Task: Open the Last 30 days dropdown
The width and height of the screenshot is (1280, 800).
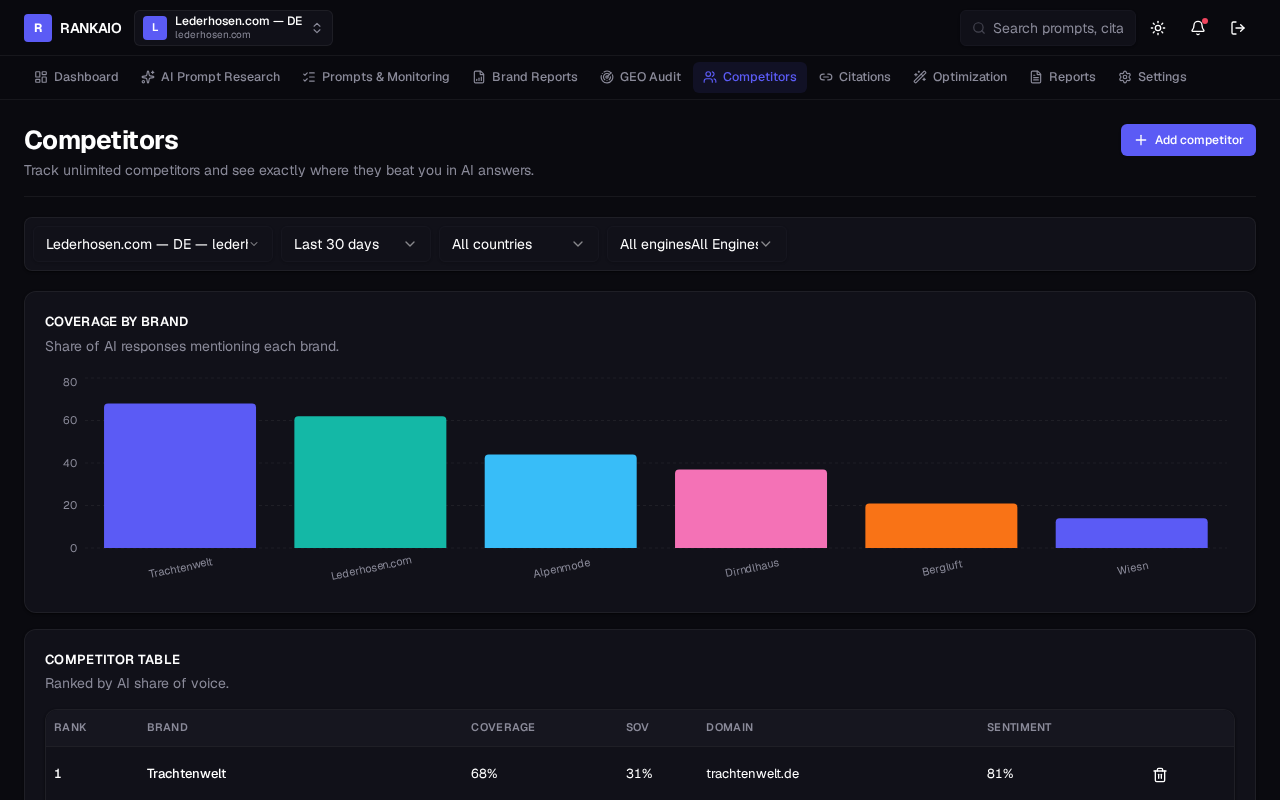Action: point(355,244)
